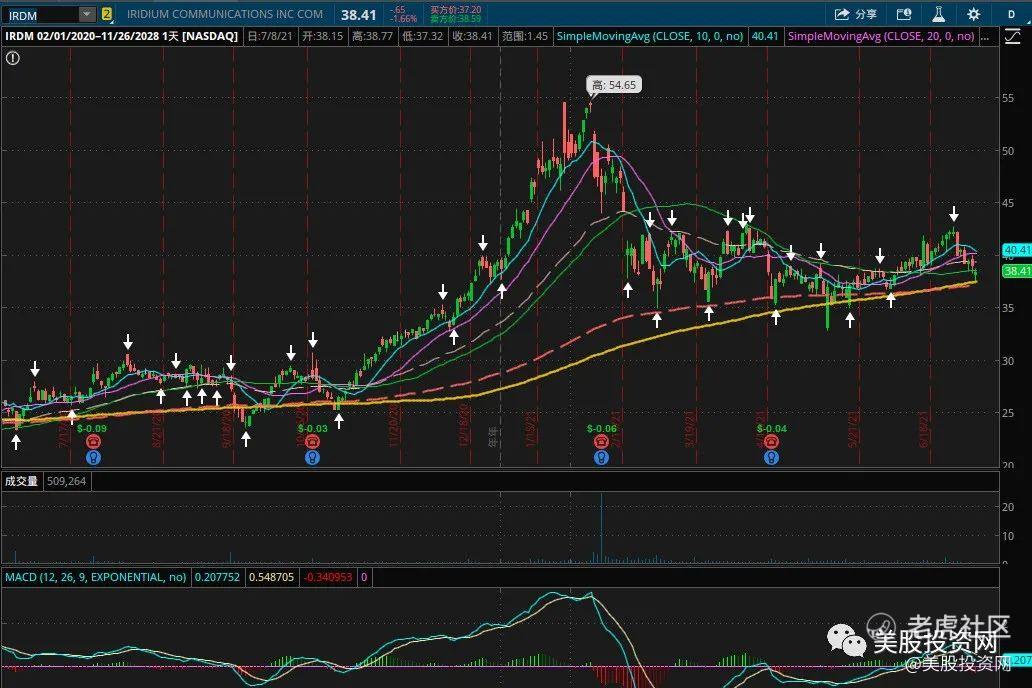The image size is (1032, 688).
Task: Click the earnings phone icon under $-0.06
Action: [601, 442]
